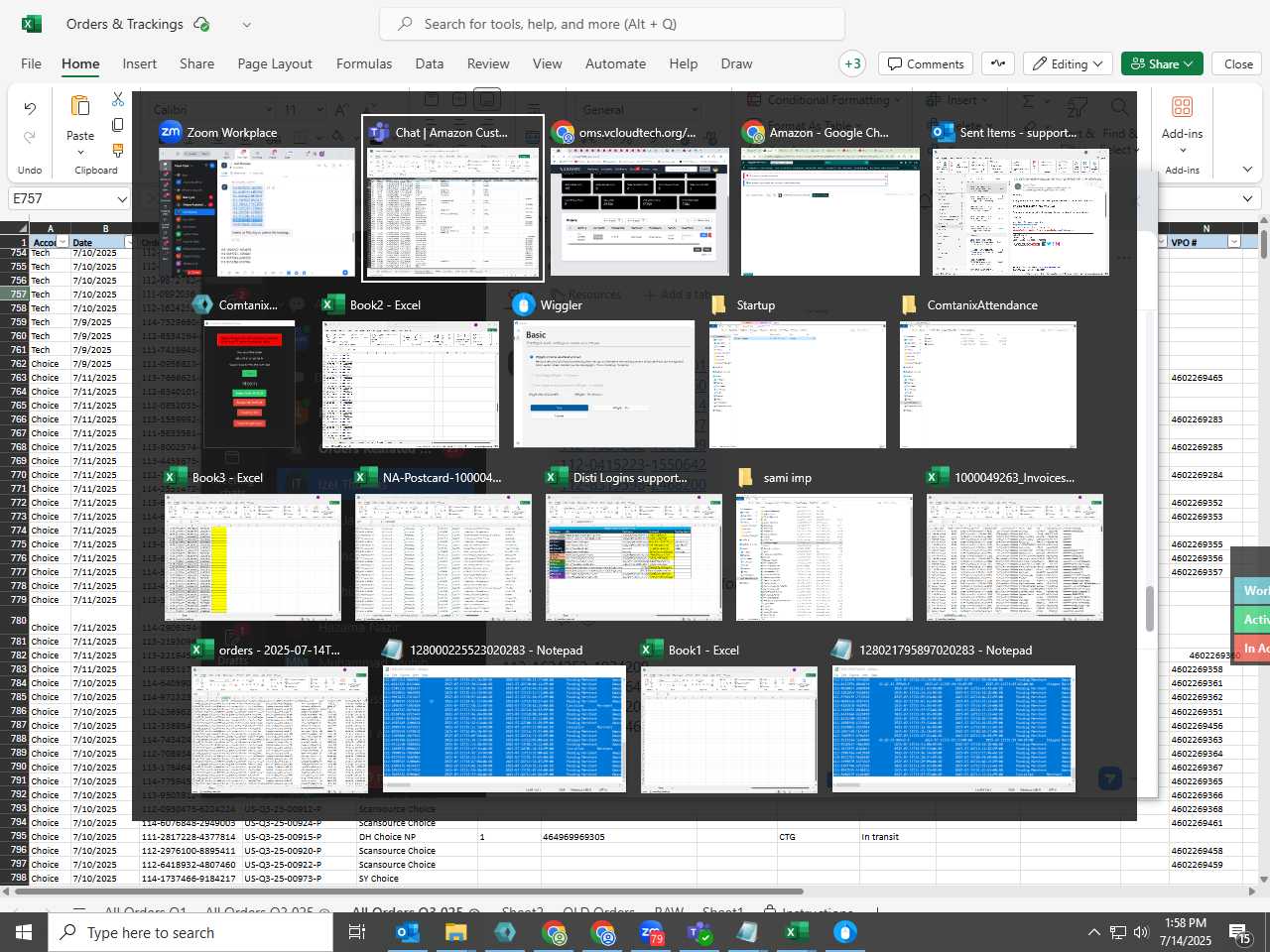The width and height of the screenshot is (1270, 952).
Task: Click the Close button next to Share
Action: pyautogui.click(x=1238, y=63)
